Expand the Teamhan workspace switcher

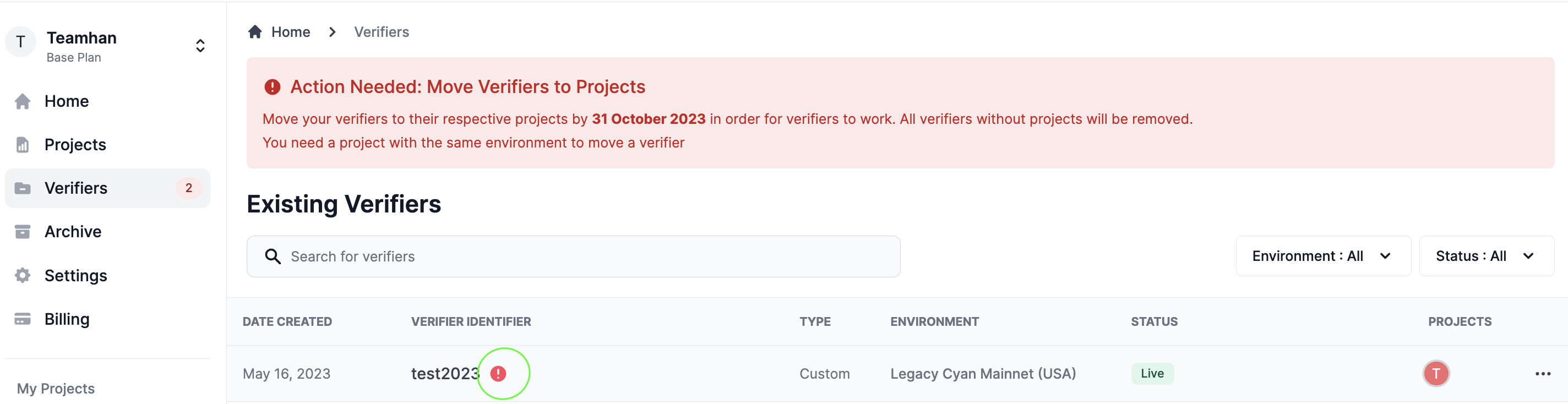coord(200,46)
